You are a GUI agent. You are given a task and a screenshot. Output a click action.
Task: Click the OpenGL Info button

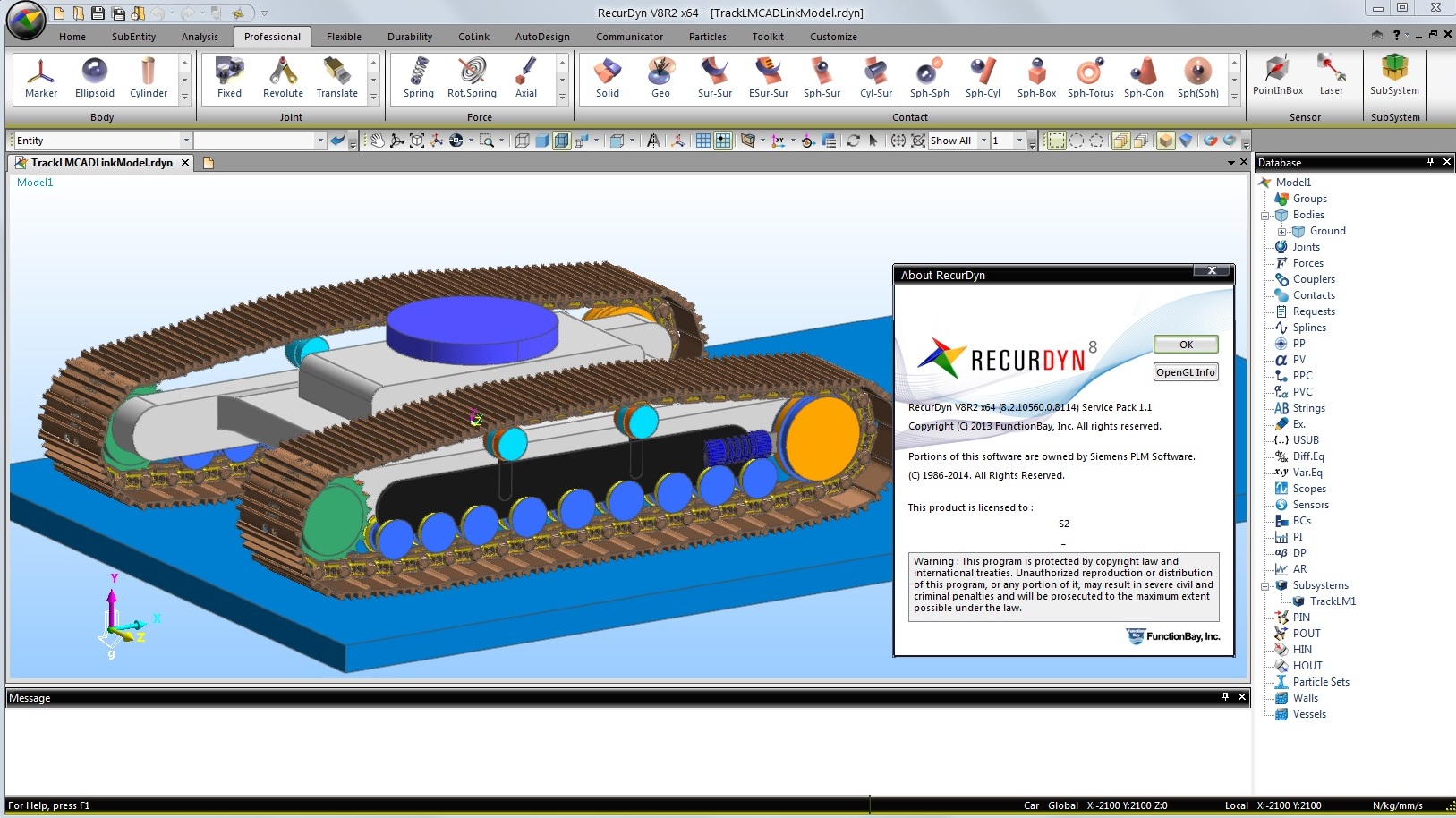coord(1186,372)
